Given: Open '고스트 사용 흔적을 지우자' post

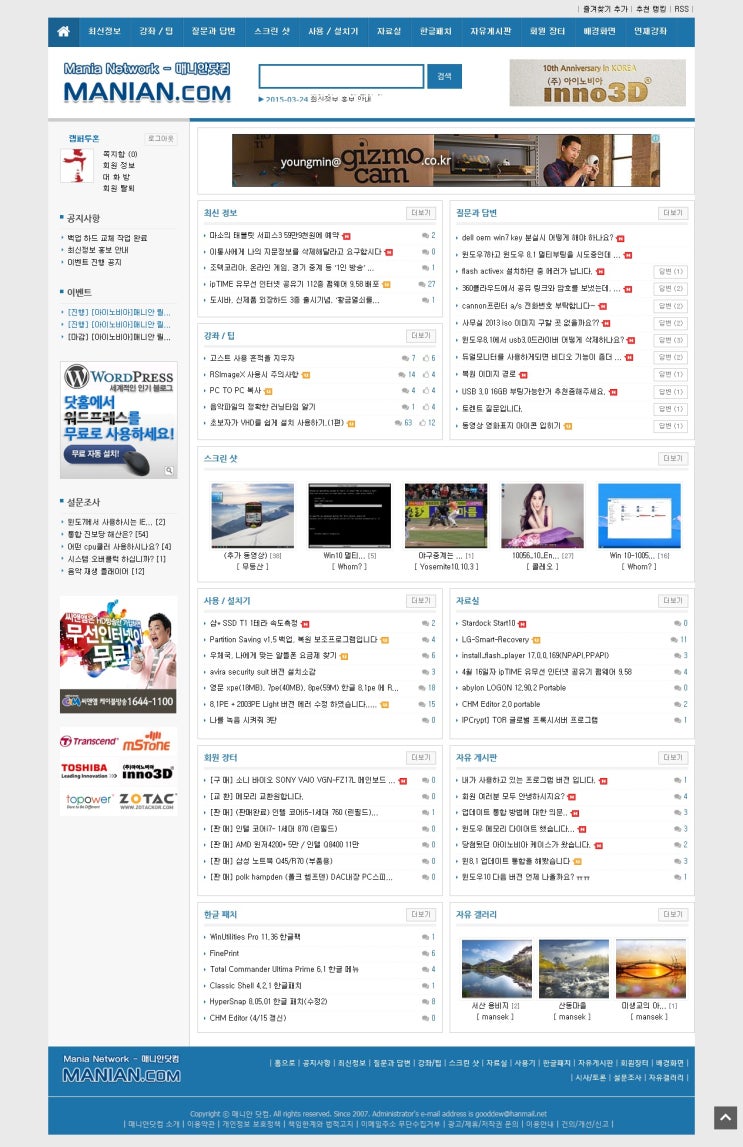Looking at the screenshot, I should pos(252,358).
